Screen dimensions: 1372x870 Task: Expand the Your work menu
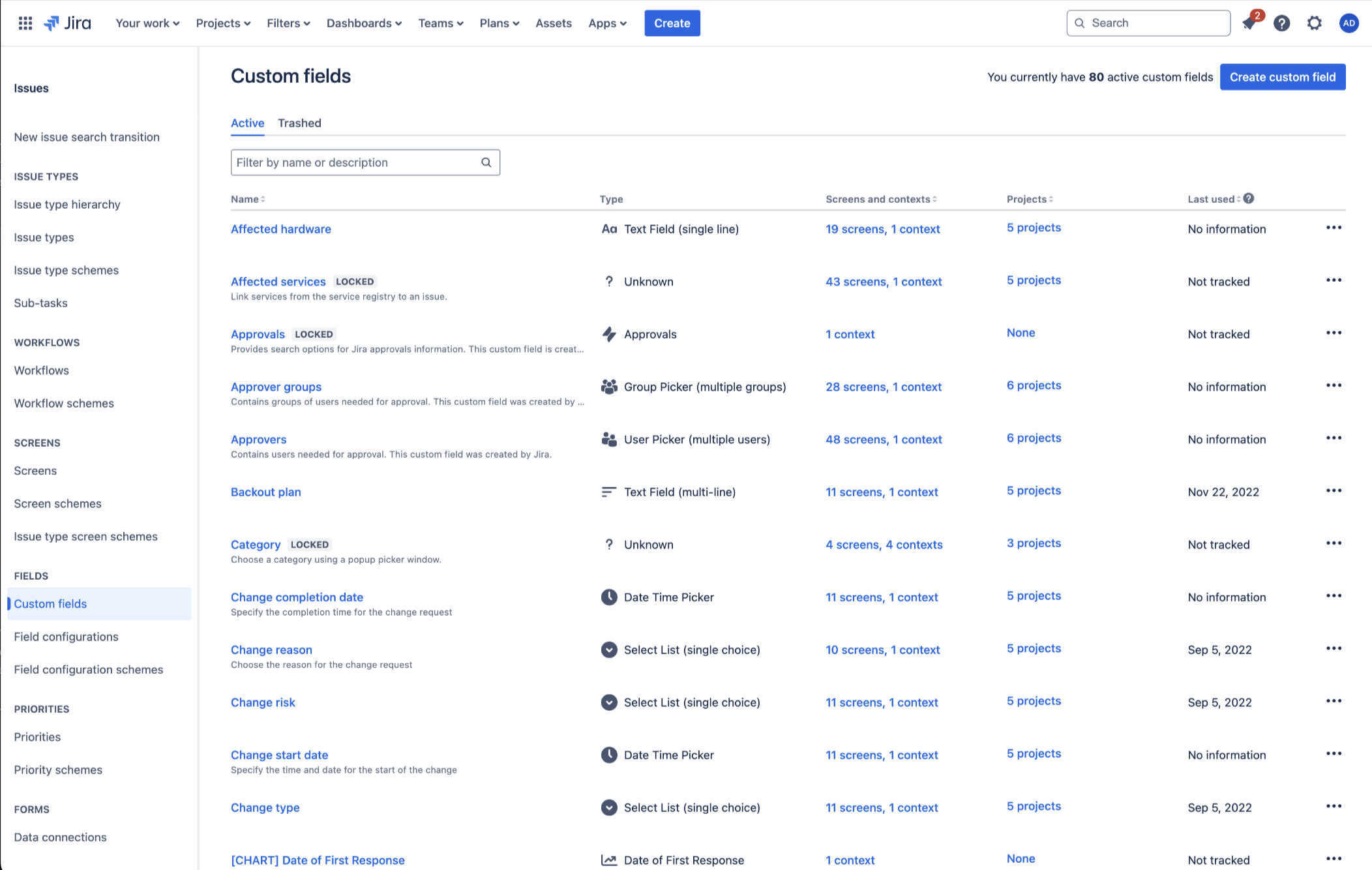click(147, 23)
